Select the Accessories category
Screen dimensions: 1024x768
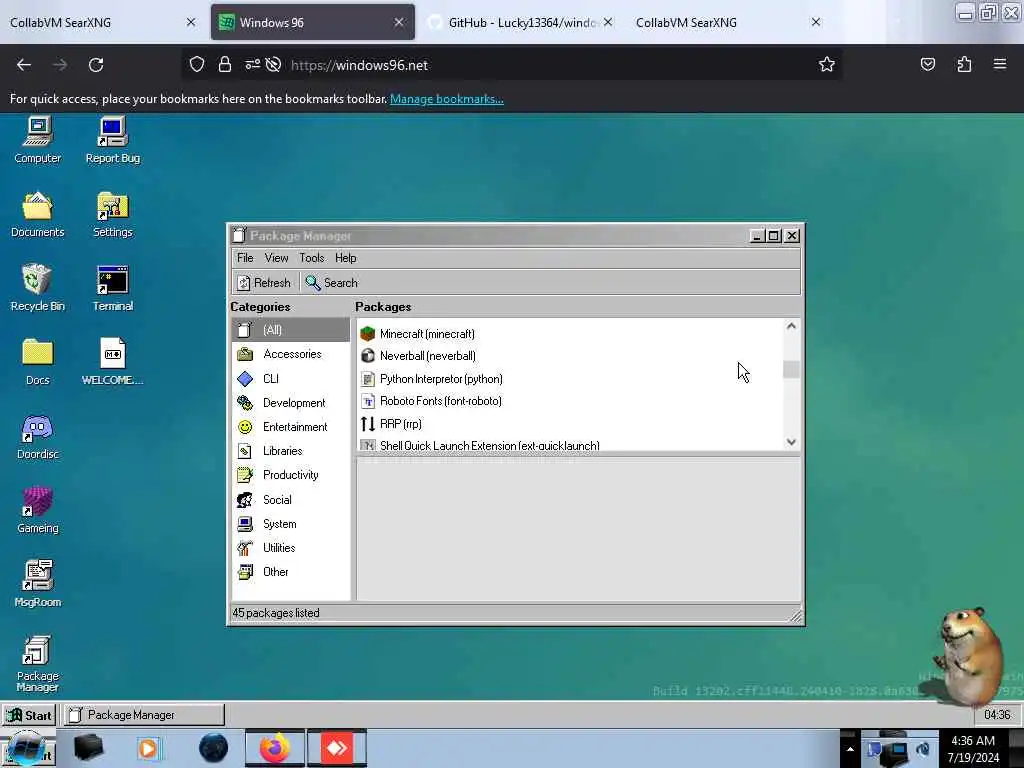point(291,354)
